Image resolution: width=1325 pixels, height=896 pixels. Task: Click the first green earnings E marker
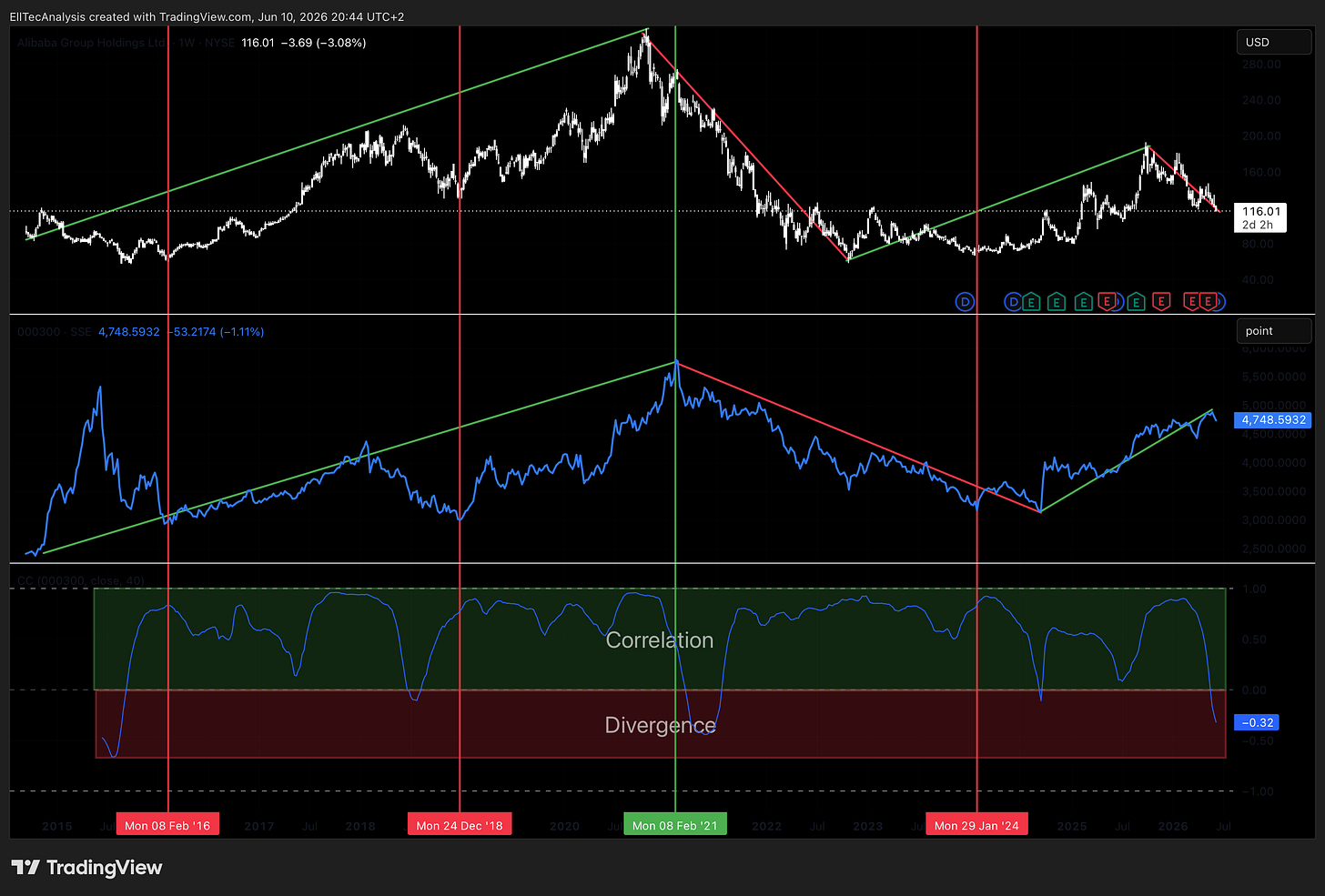[1030, 302]
